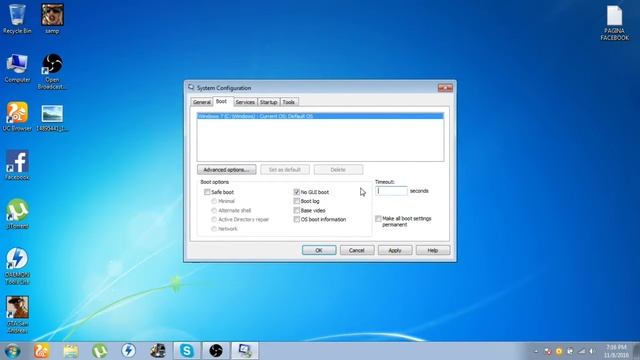Select Active Directory repair radio option

214,220
